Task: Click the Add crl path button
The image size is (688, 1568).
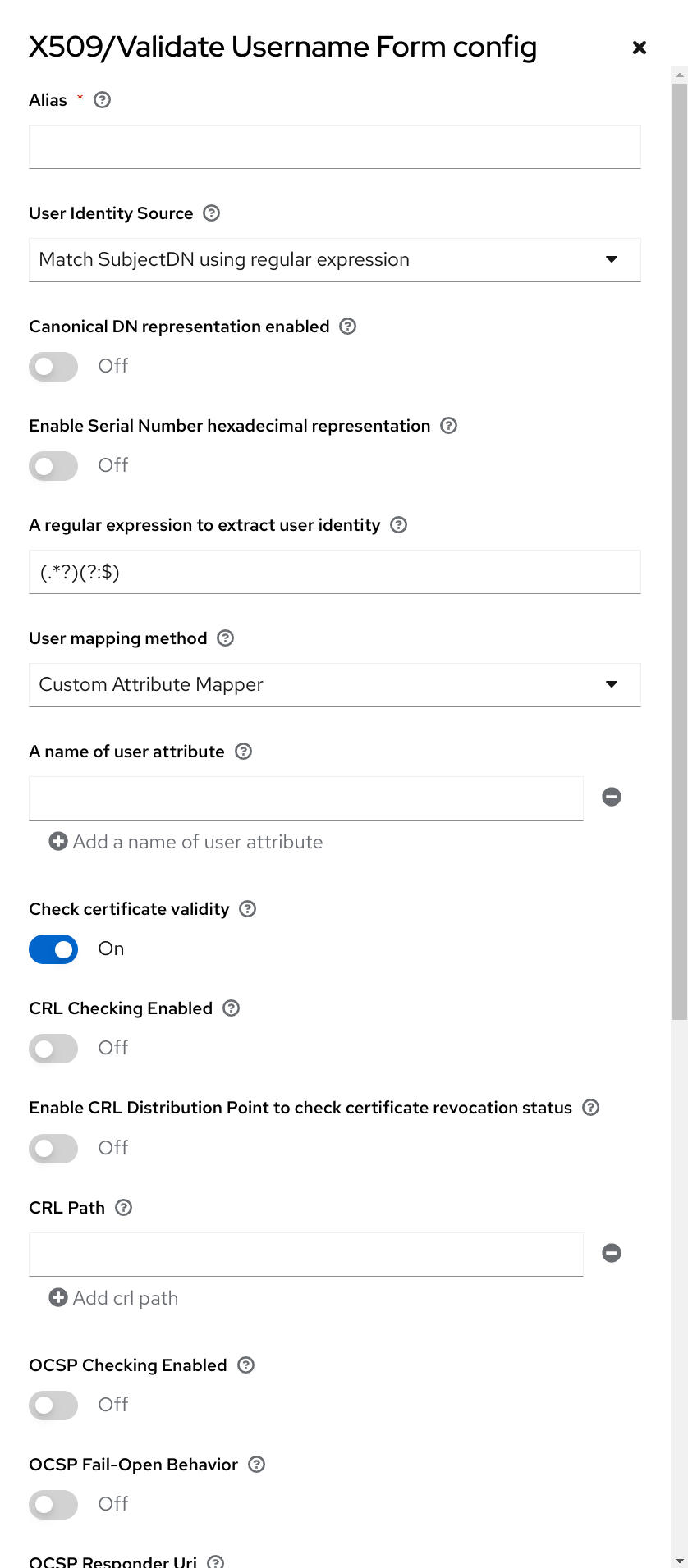Action: (114, 1298)
